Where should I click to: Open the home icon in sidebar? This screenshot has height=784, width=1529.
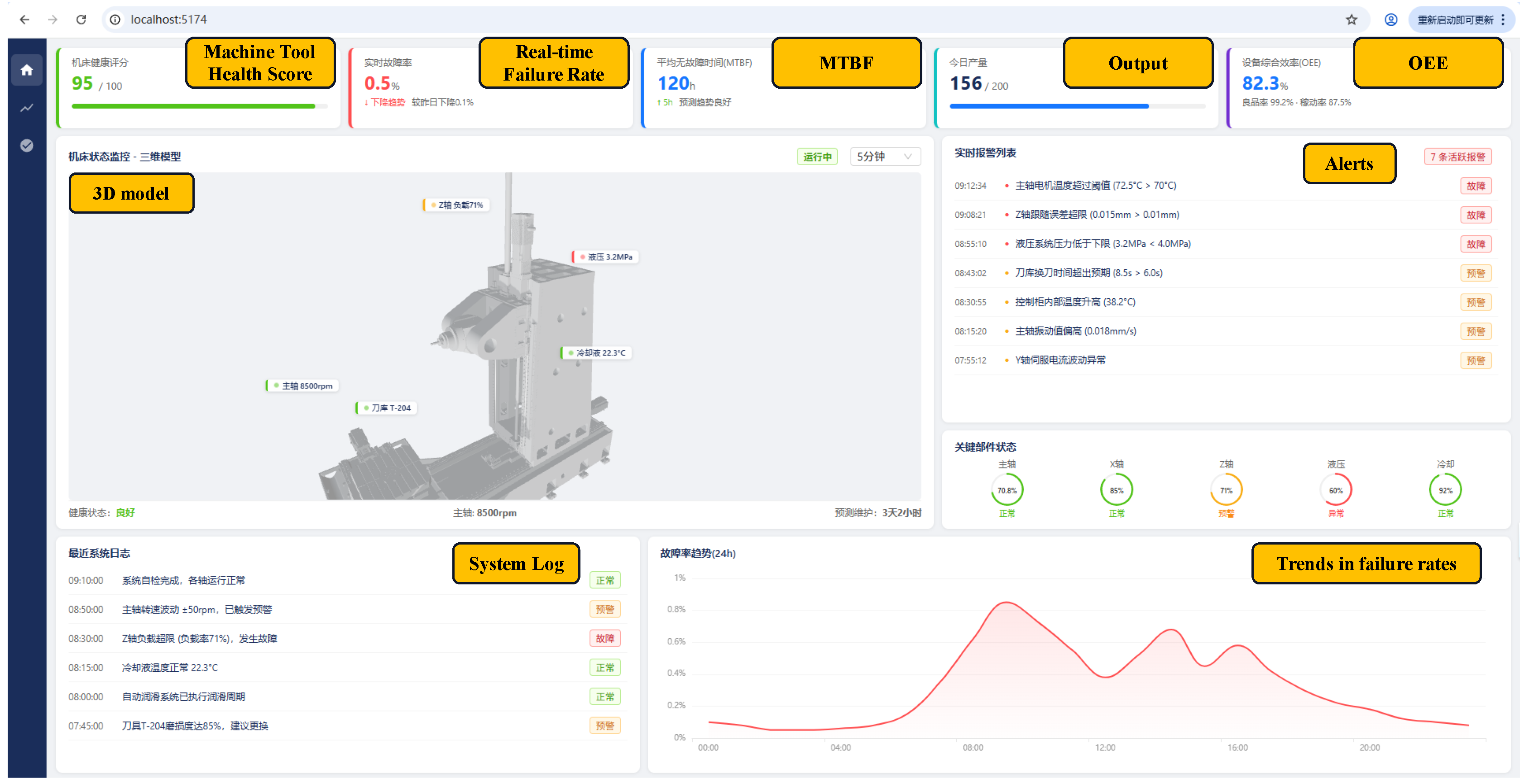27,70
